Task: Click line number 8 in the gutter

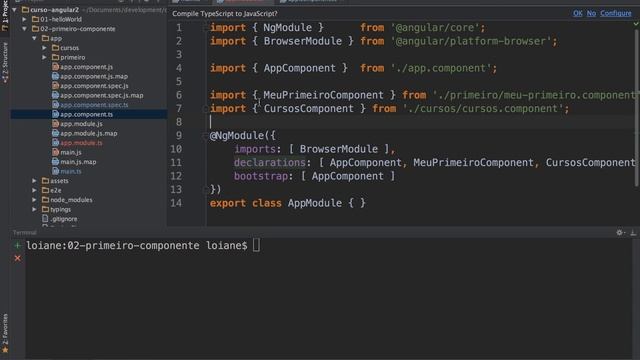Action: coord(179,122)
